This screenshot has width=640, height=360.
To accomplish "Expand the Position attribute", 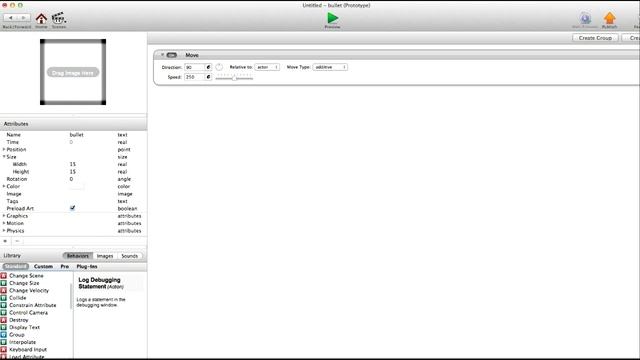I will [x=4, y=149].
